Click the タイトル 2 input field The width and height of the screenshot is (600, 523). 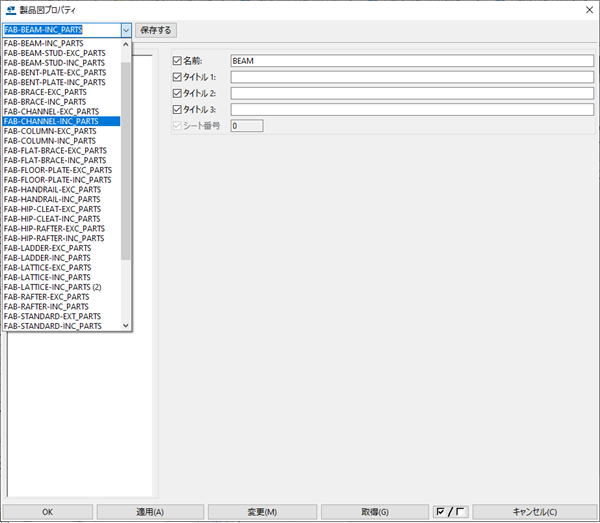[x=412, y=93]
